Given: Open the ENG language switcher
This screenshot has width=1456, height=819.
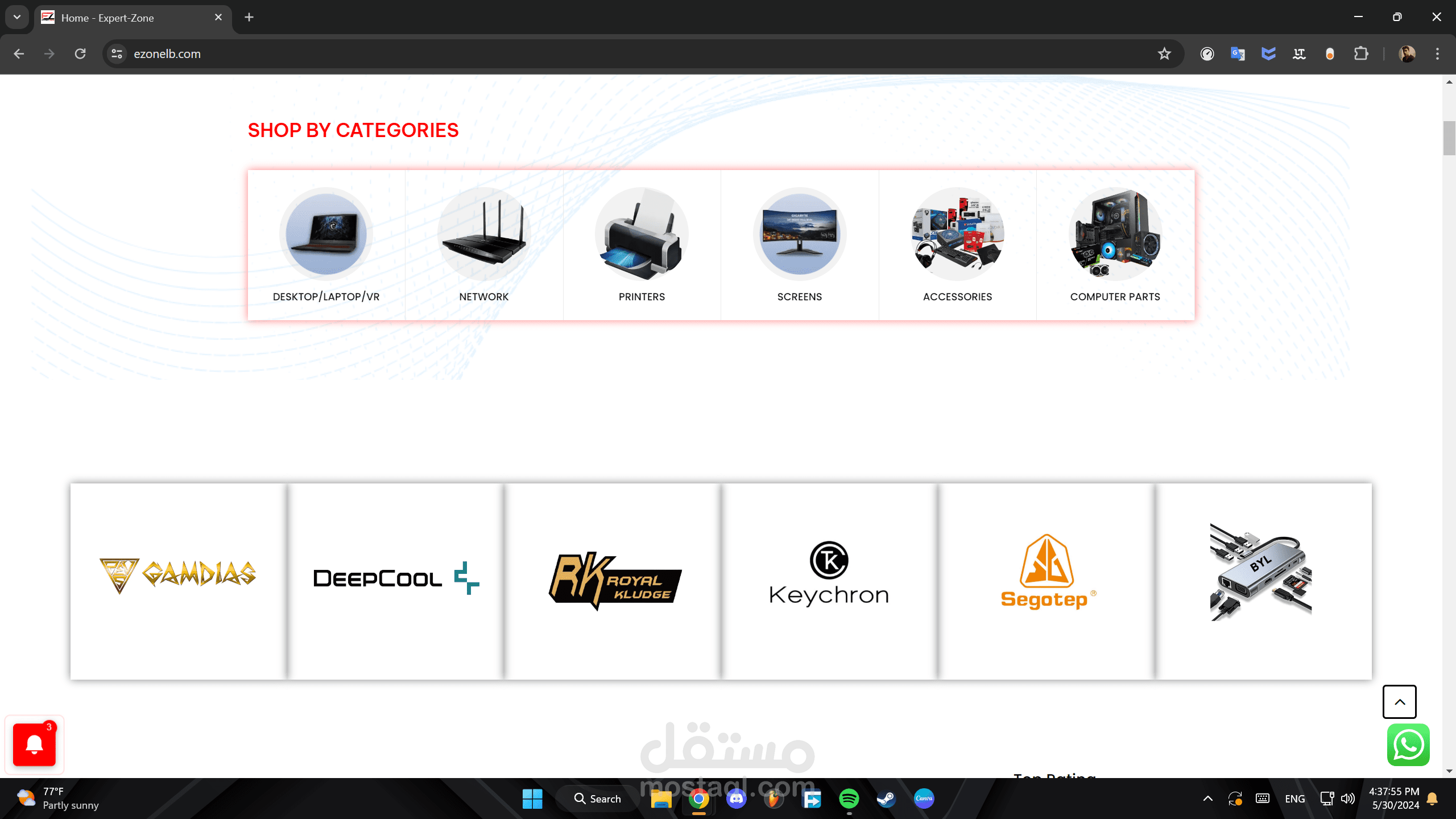Looking at the screenshot, I should point(1295,799).
